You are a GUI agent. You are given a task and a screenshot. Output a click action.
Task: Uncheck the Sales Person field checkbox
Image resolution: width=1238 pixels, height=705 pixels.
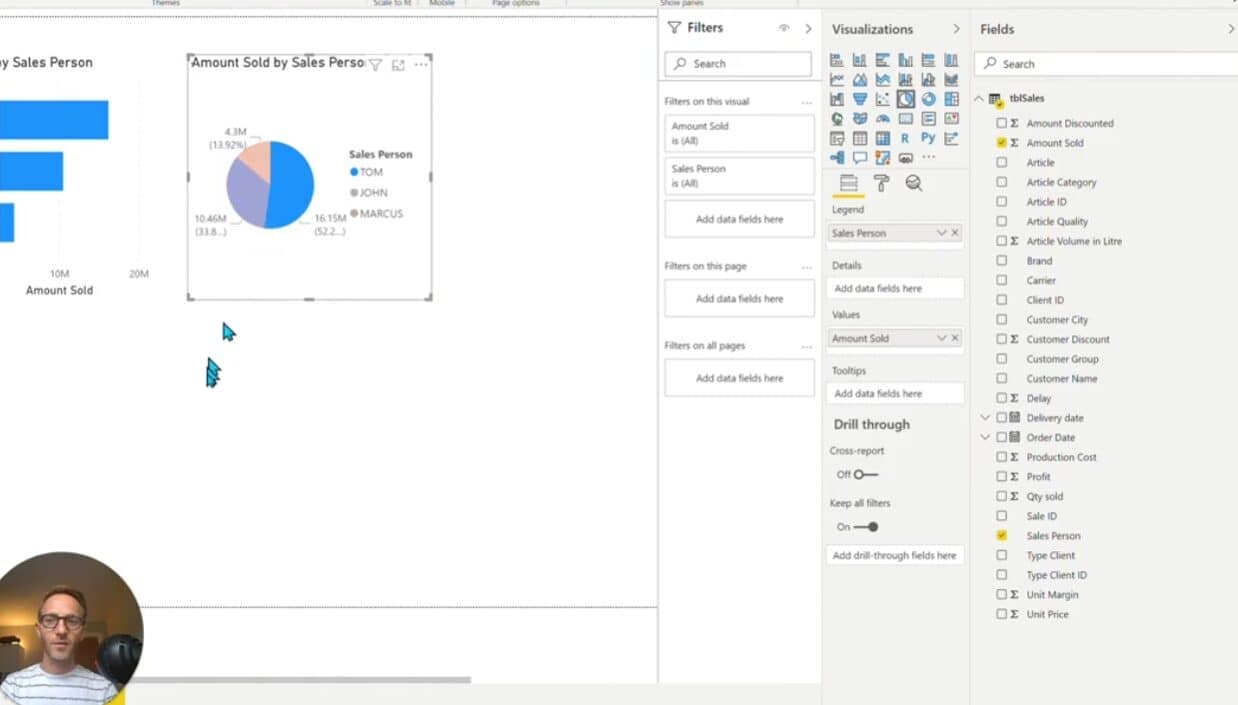pyautogui.click(x=1001, y=536)
